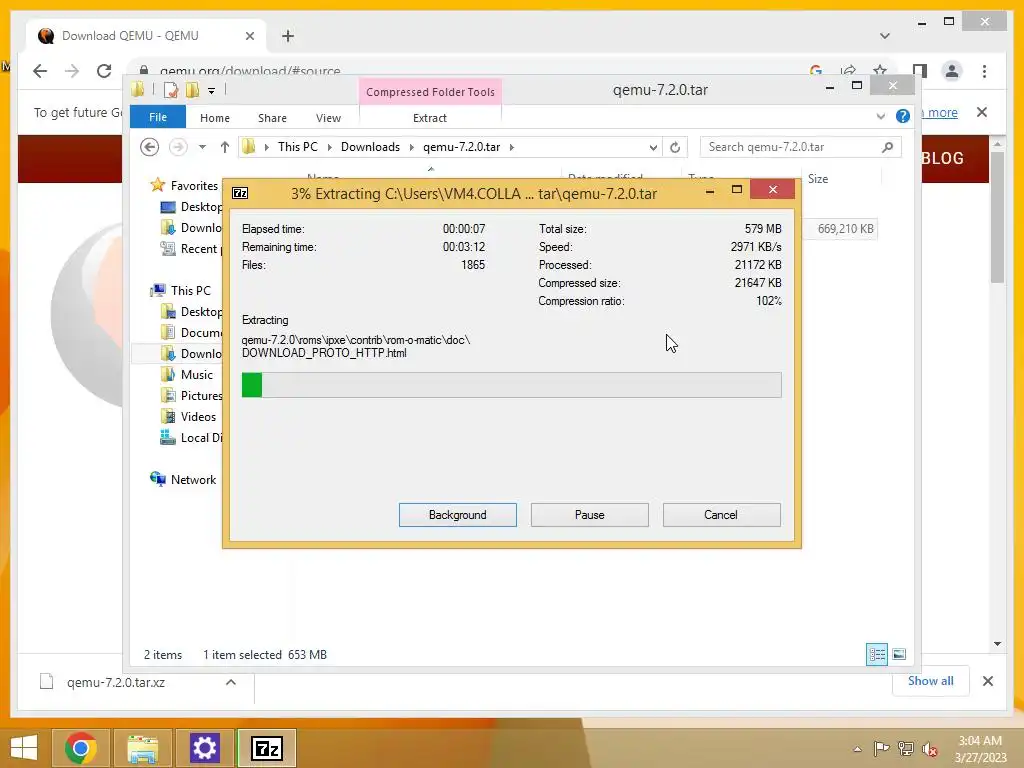Open the Chrome tab search chevron

point(884,36)
